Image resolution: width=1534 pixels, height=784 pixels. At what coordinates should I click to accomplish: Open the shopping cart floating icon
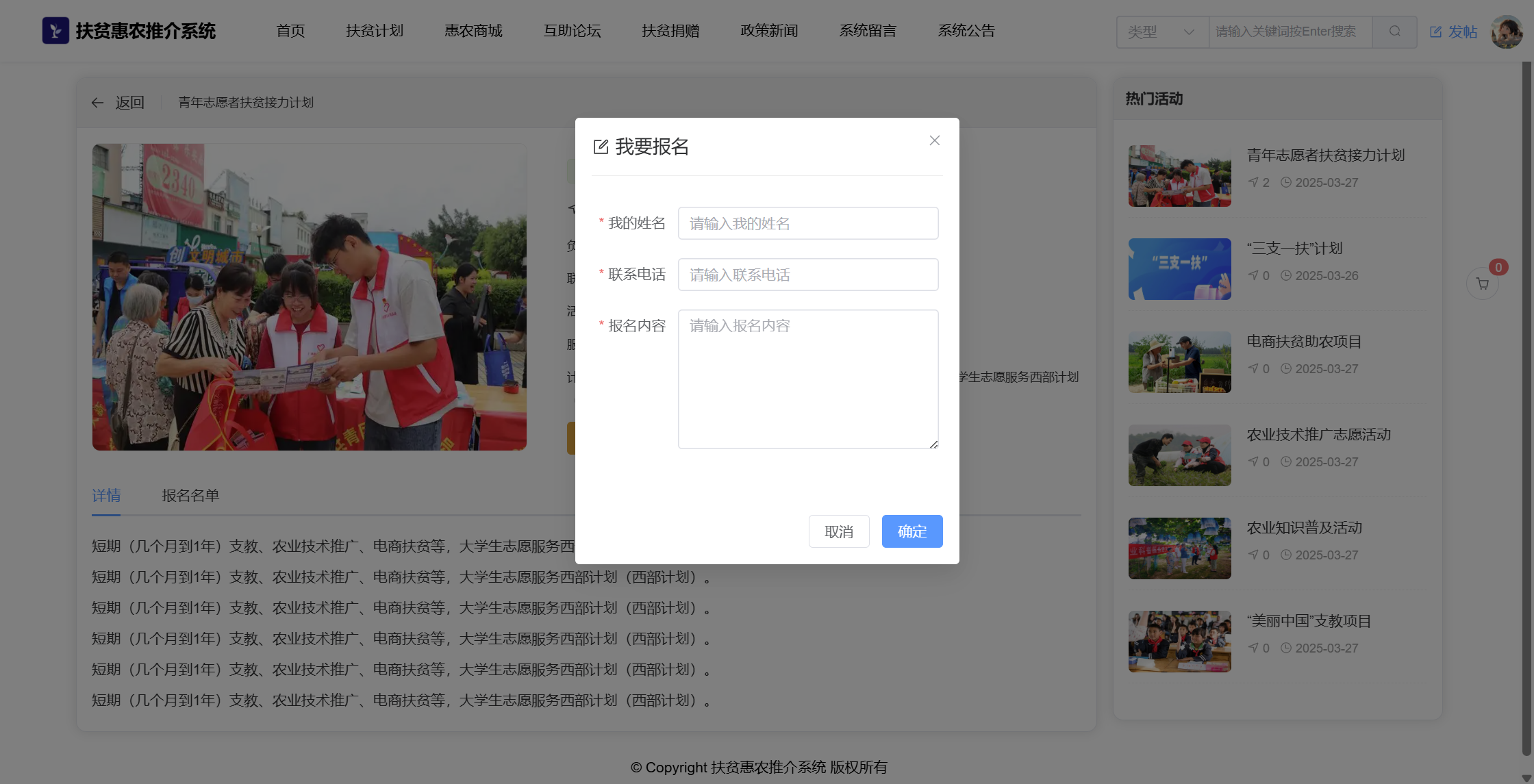pos(1483,283)
